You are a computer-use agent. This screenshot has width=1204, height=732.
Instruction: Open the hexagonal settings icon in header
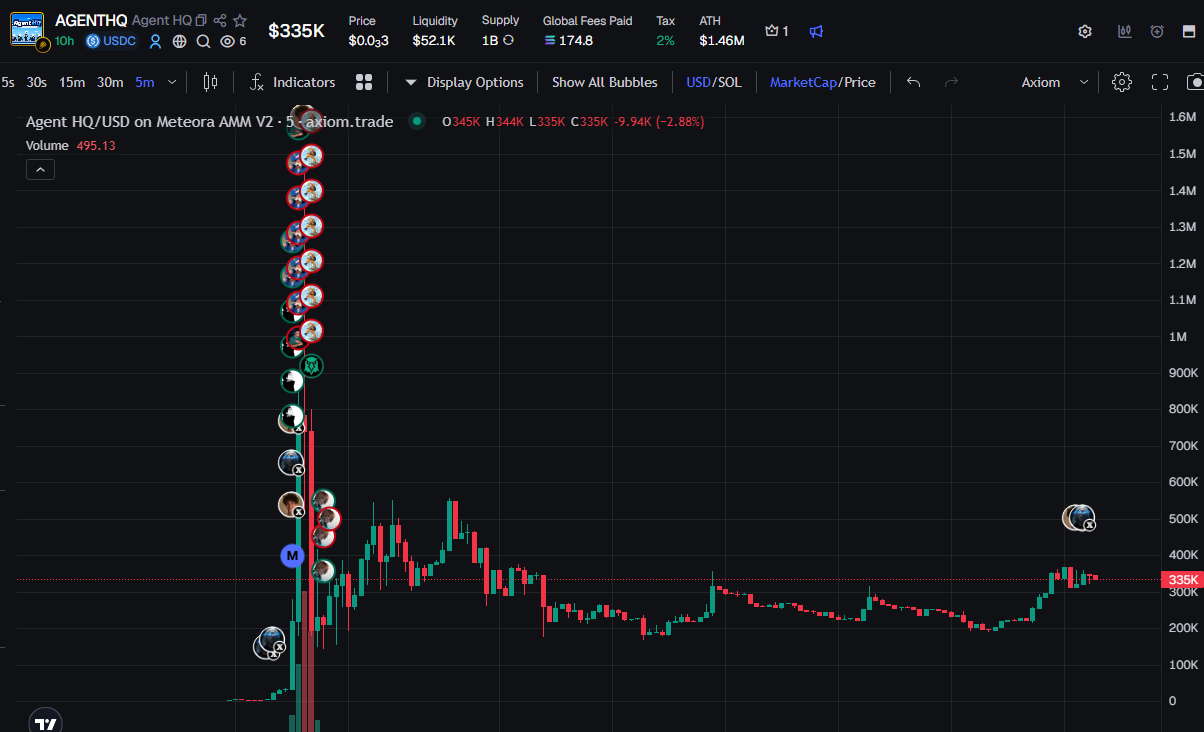click(x=1085, y=31)
